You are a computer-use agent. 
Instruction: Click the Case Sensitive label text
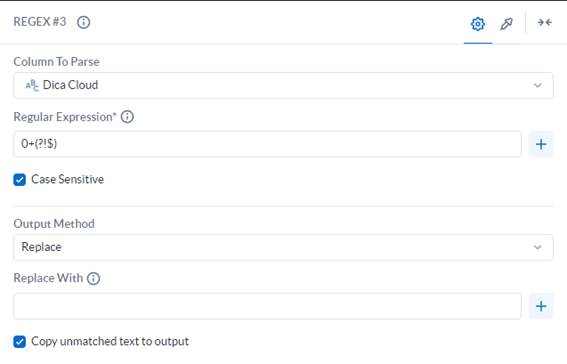(x=67, y=179)
